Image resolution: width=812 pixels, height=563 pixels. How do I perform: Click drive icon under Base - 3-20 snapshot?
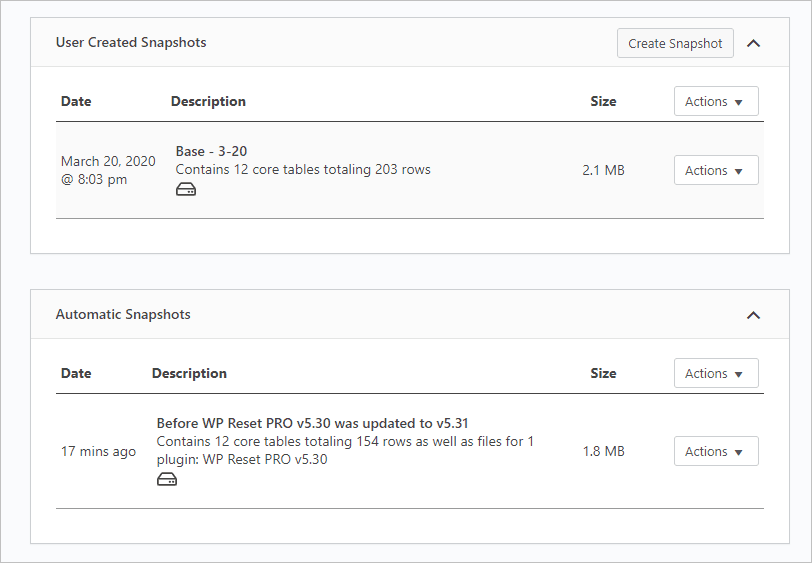(186, 189)
